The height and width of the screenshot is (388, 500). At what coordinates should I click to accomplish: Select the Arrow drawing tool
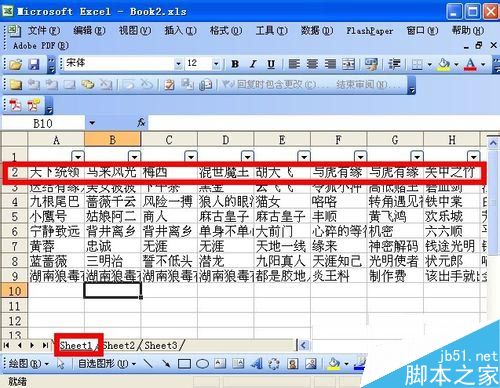(x=166, y=363)
